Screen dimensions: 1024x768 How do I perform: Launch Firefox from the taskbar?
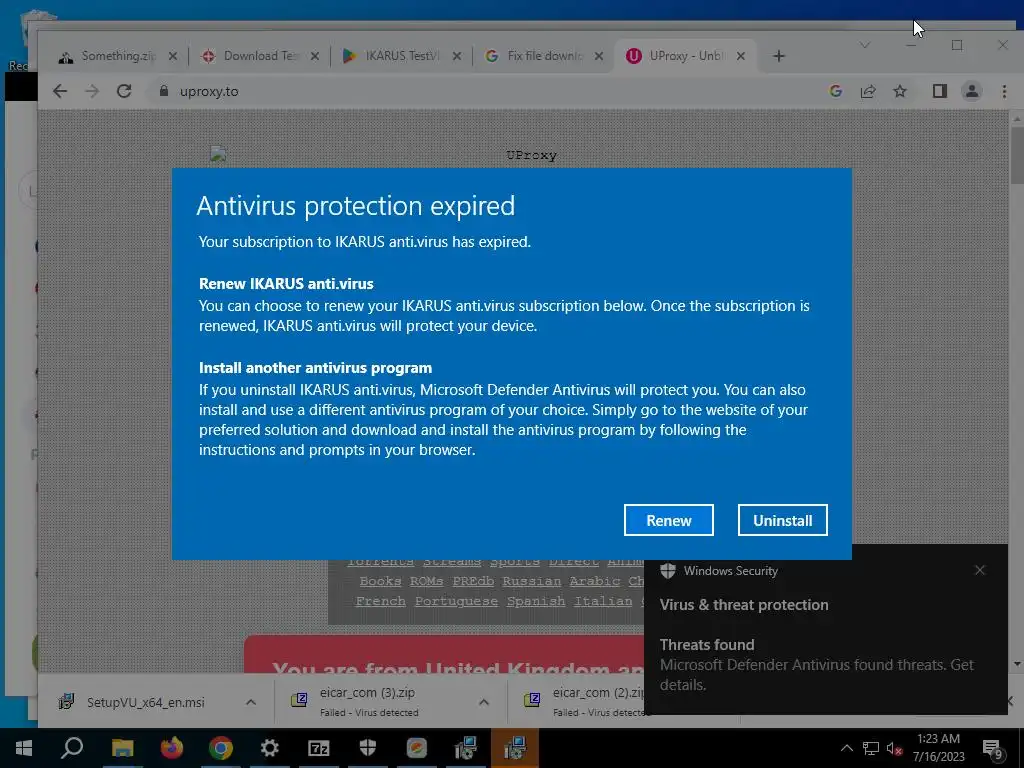click(172, 748)
